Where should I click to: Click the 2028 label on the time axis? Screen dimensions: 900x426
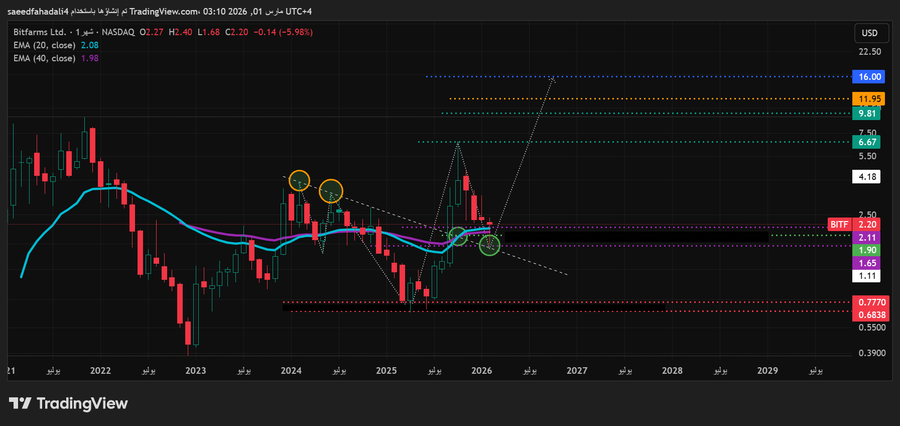[x=673, y=371]
